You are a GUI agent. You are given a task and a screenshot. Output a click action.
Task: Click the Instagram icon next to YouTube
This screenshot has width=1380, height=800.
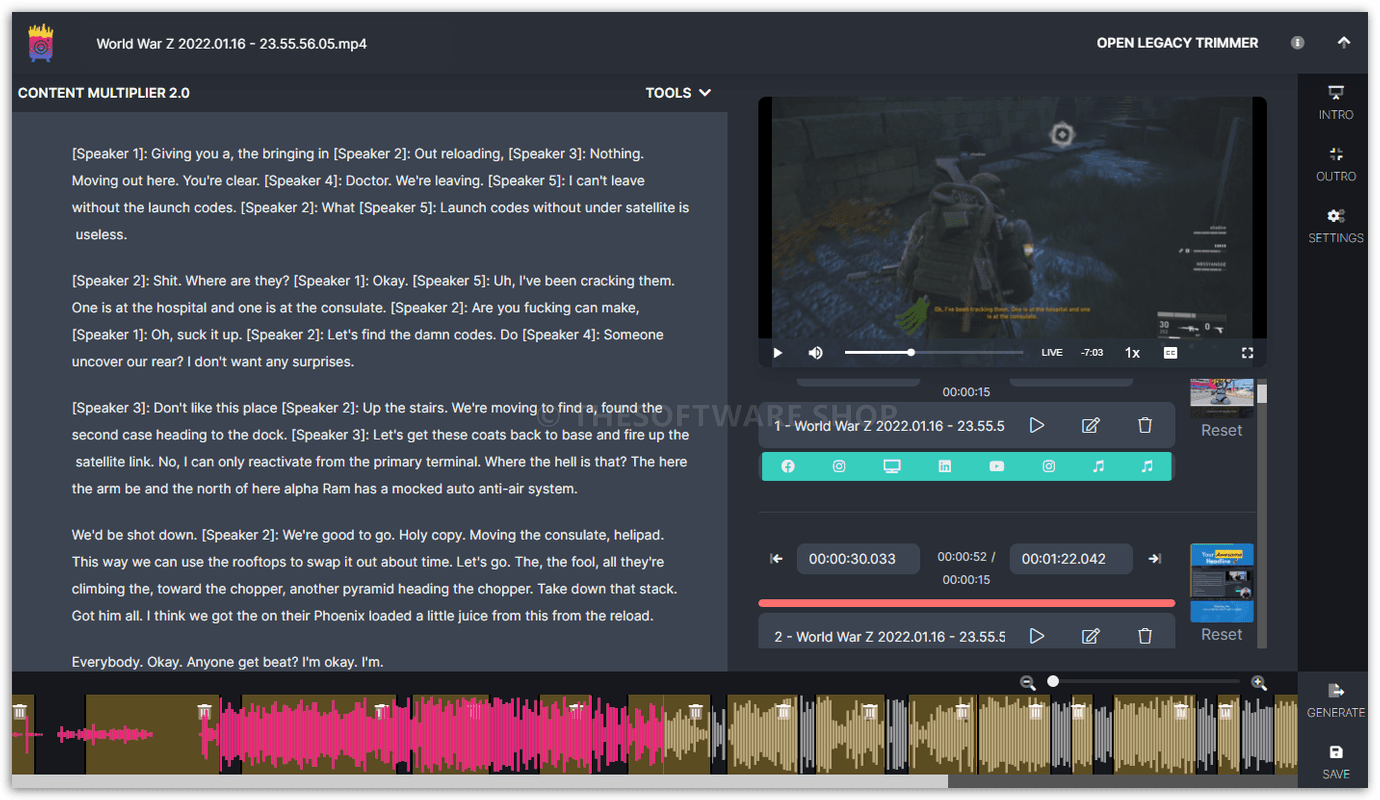(x=1049, y=467)
